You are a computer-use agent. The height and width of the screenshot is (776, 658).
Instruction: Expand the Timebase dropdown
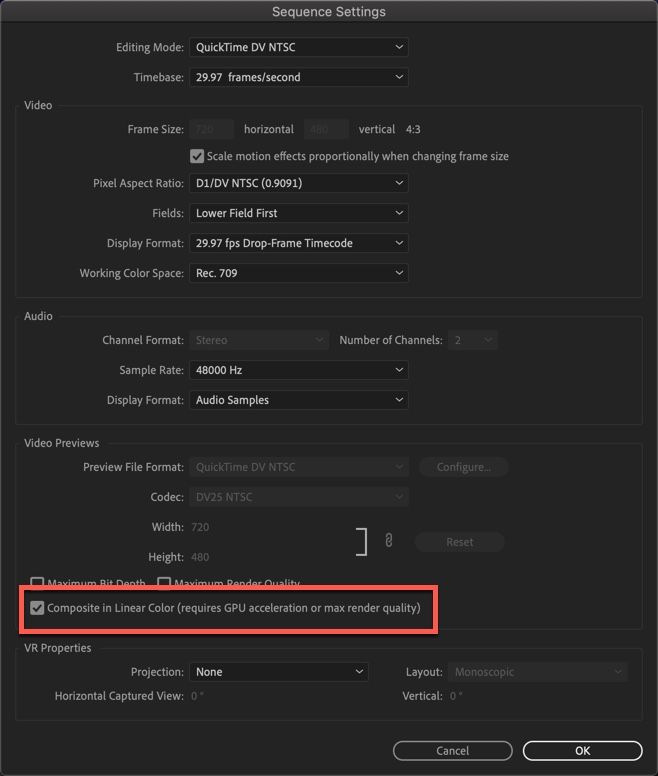point(298,77)
